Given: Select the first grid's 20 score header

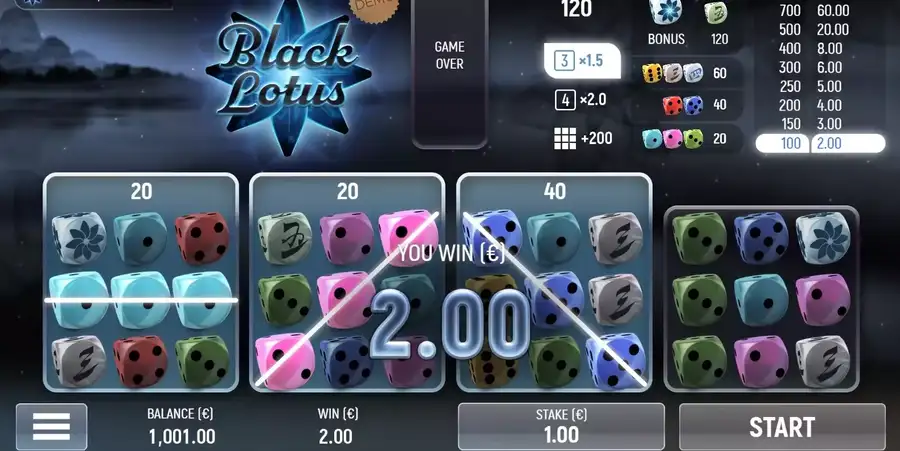Looking at the screenshot, I should click(141, 191).
